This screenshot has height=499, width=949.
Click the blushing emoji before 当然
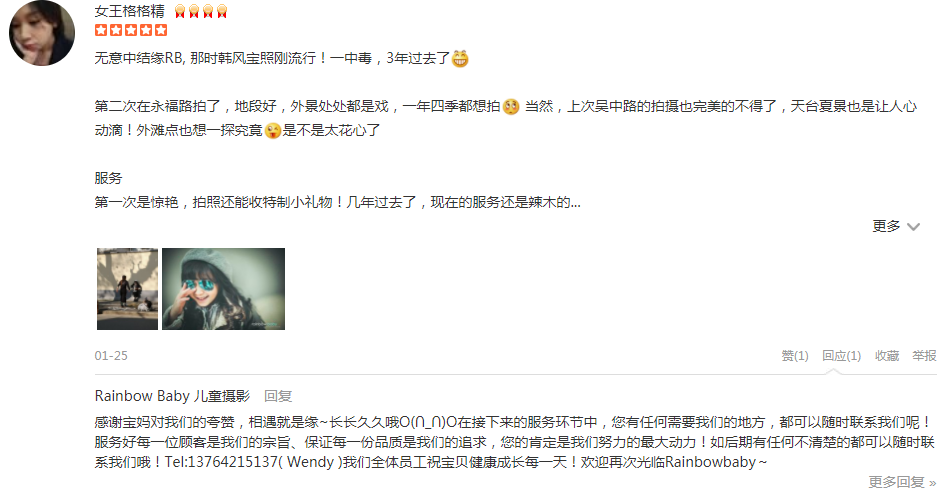tap(511, 107)
